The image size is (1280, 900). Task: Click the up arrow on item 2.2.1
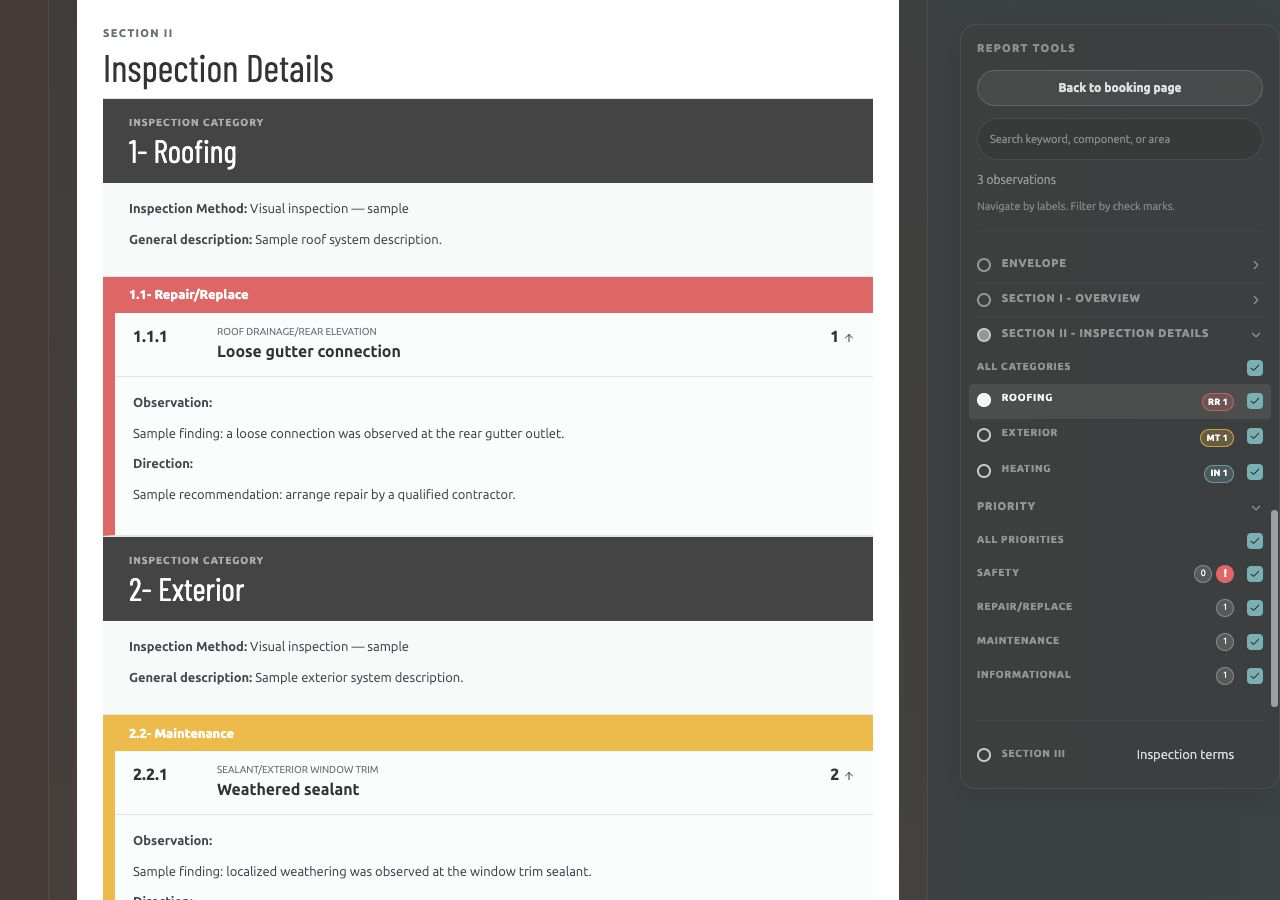(849, 776)
